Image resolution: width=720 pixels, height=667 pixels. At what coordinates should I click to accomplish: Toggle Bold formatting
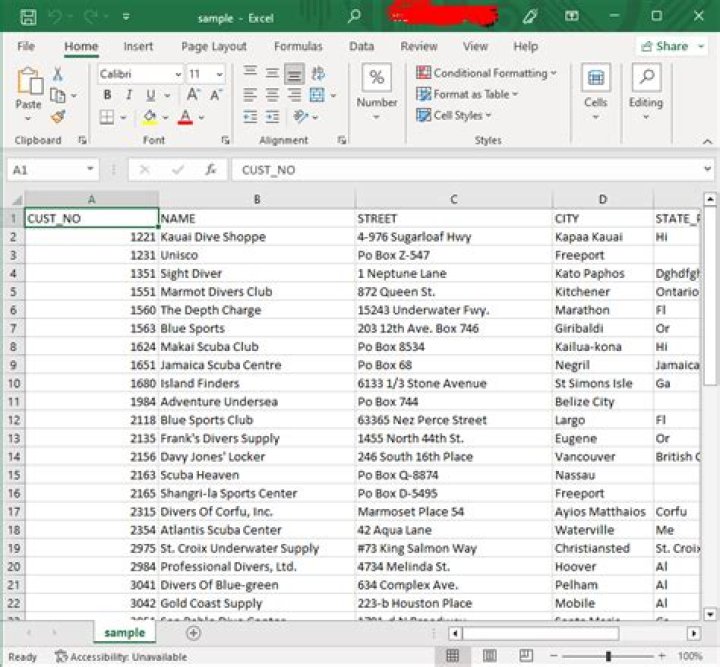(x=107, y=96)
